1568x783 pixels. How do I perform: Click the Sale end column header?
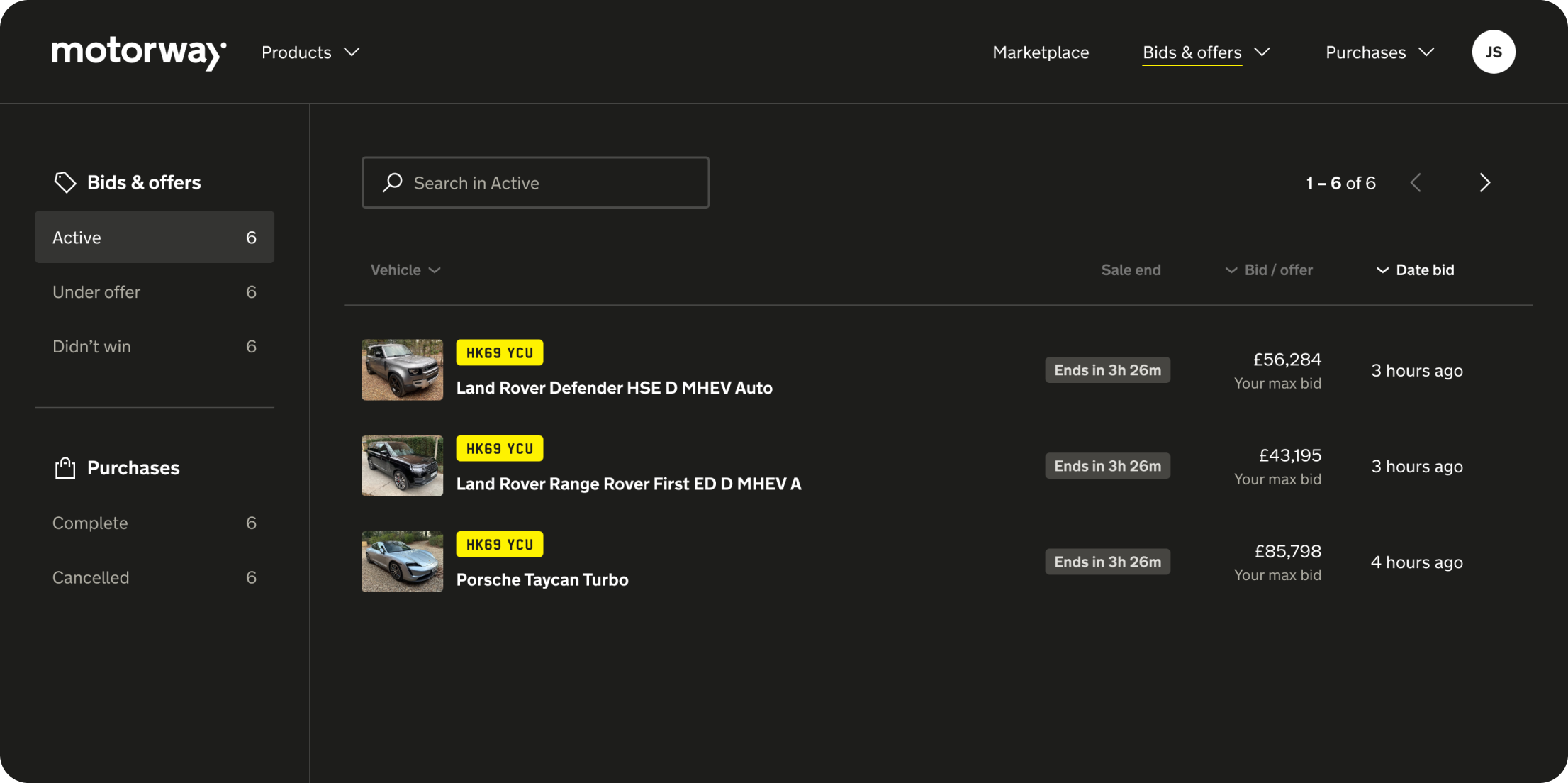tap(1131, 270)
